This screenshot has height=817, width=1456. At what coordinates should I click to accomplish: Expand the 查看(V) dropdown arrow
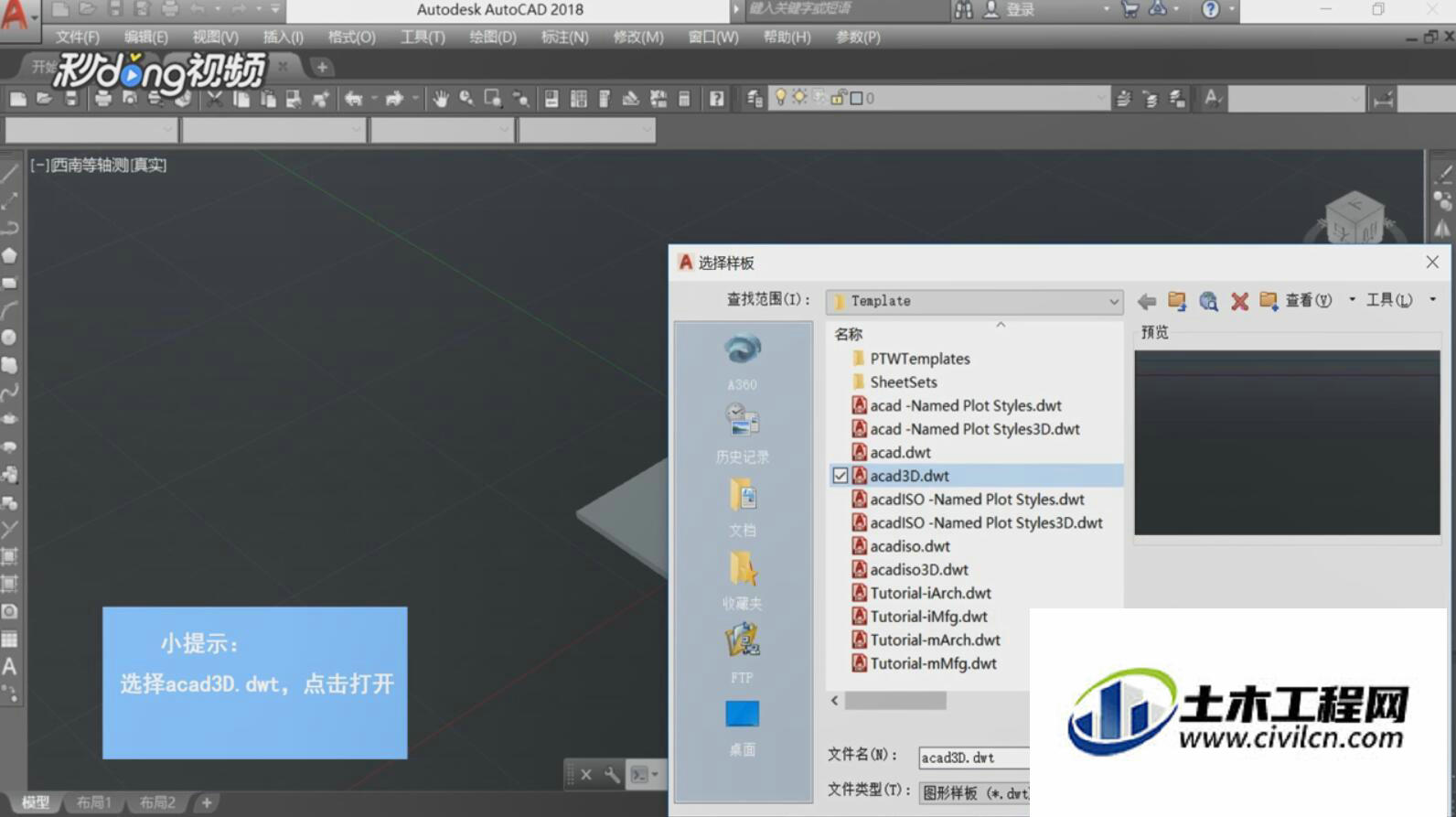(1352, 300)
